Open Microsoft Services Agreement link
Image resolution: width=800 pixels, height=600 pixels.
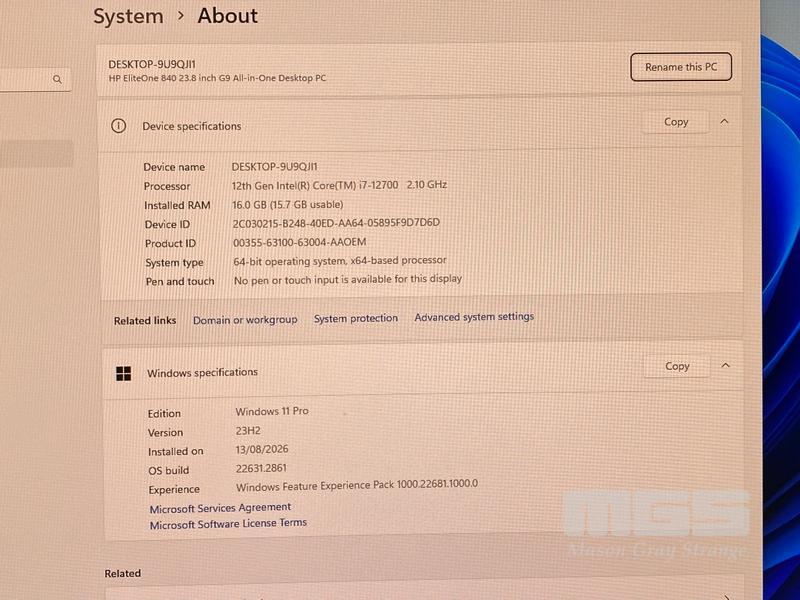(x=220, y=508)
